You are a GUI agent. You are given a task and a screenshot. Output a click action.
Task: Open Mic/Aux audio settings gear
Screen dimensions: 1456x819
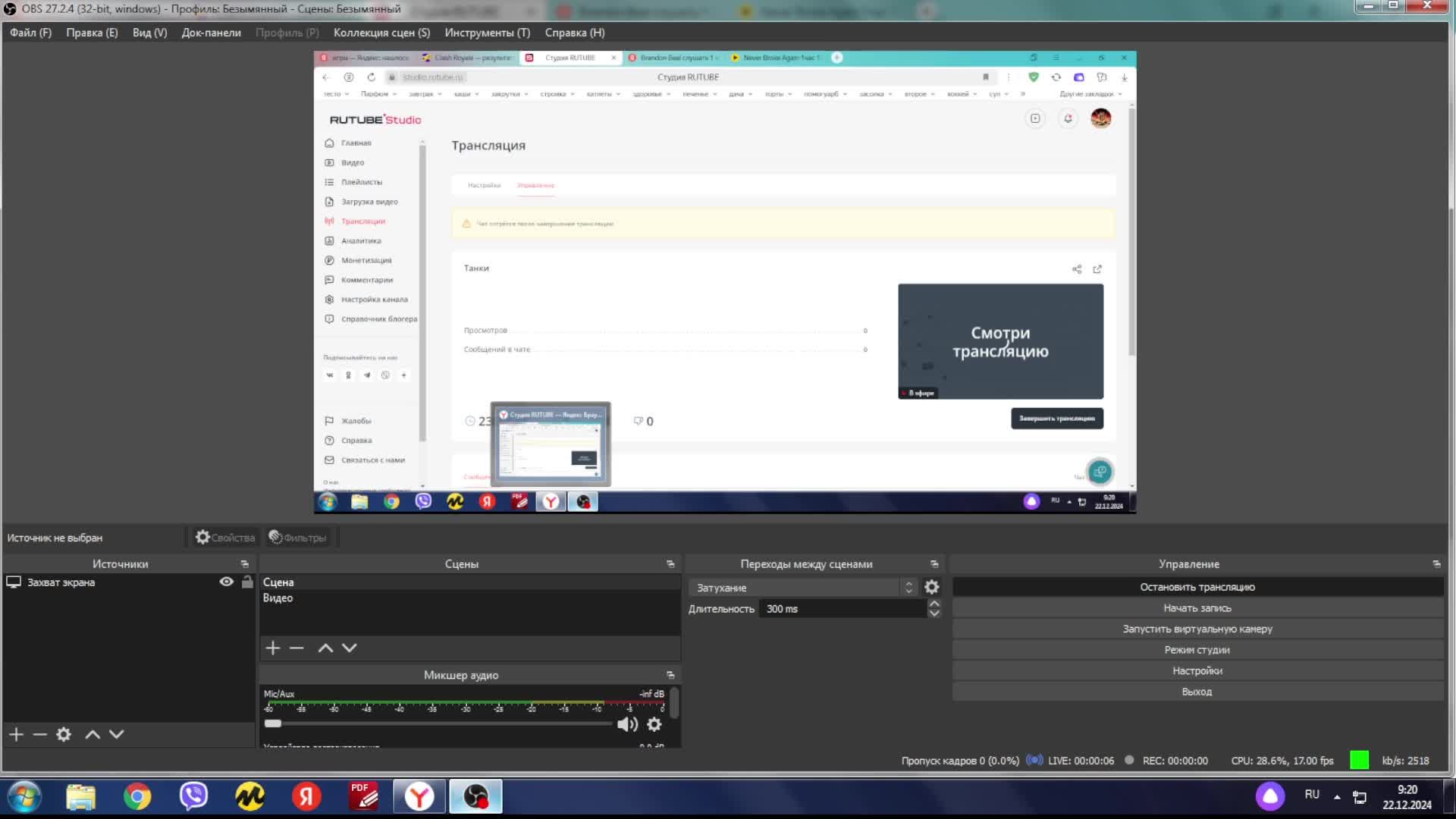tap(654, 724)
